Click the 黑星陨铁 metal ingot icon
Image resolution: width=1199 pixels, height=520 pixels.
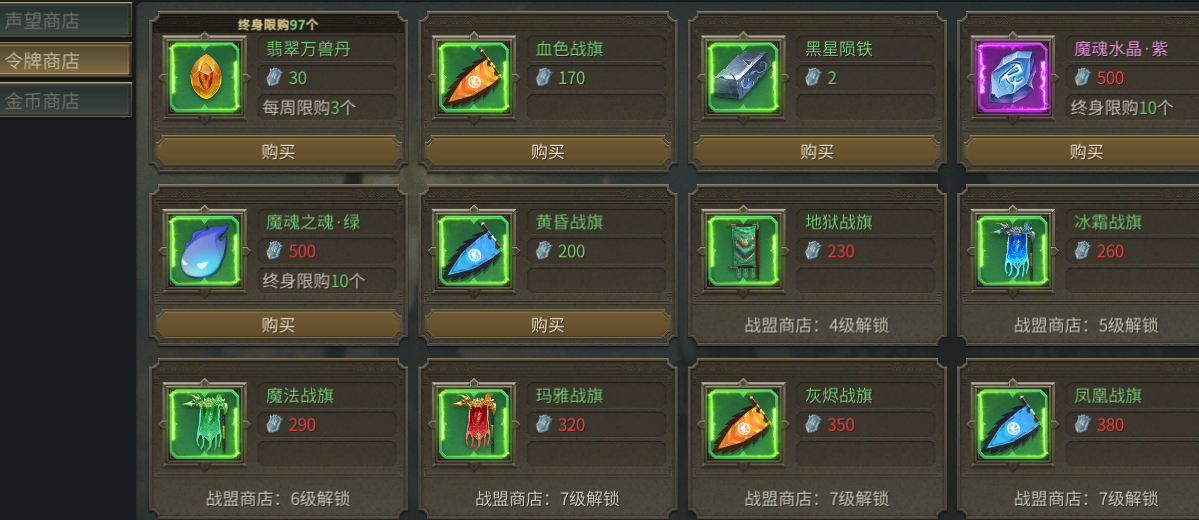coord(742,78)
